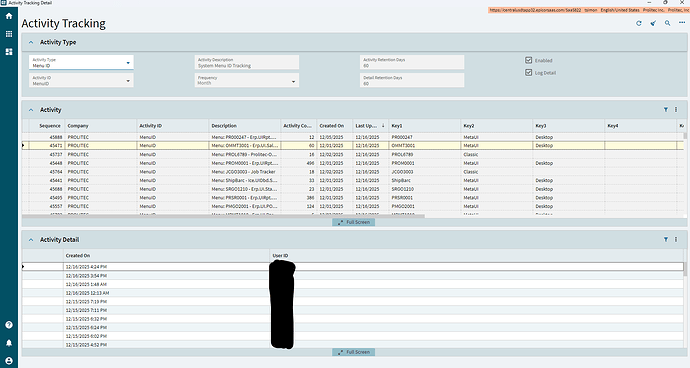Select the 12/16/2025 3:54 PM detail row
This screenshot has height=368, width=690.
[x=353, y=276]
